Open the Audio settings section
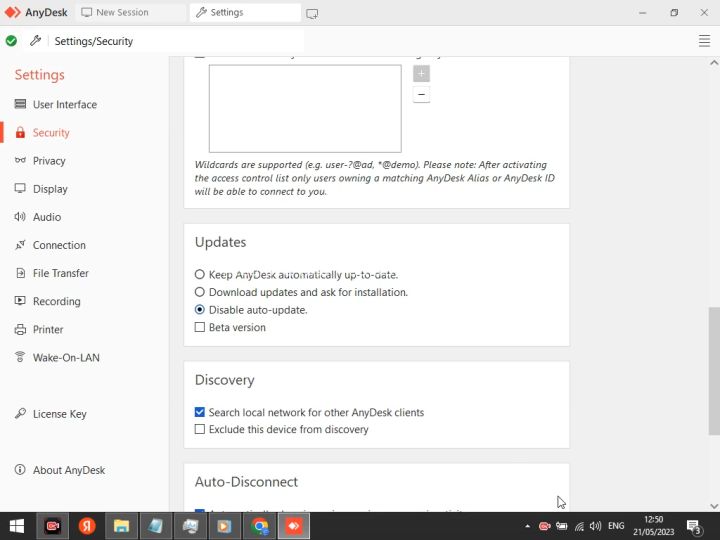Viewport: 720px width, 540px height. 47,217
